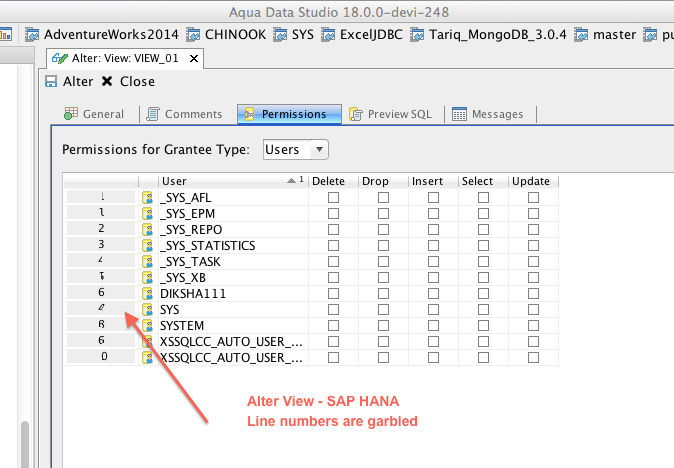Click the user icon for _SYS_STATISTICS
This screenshot has height=468, width=674.
(x=147, y=245)
